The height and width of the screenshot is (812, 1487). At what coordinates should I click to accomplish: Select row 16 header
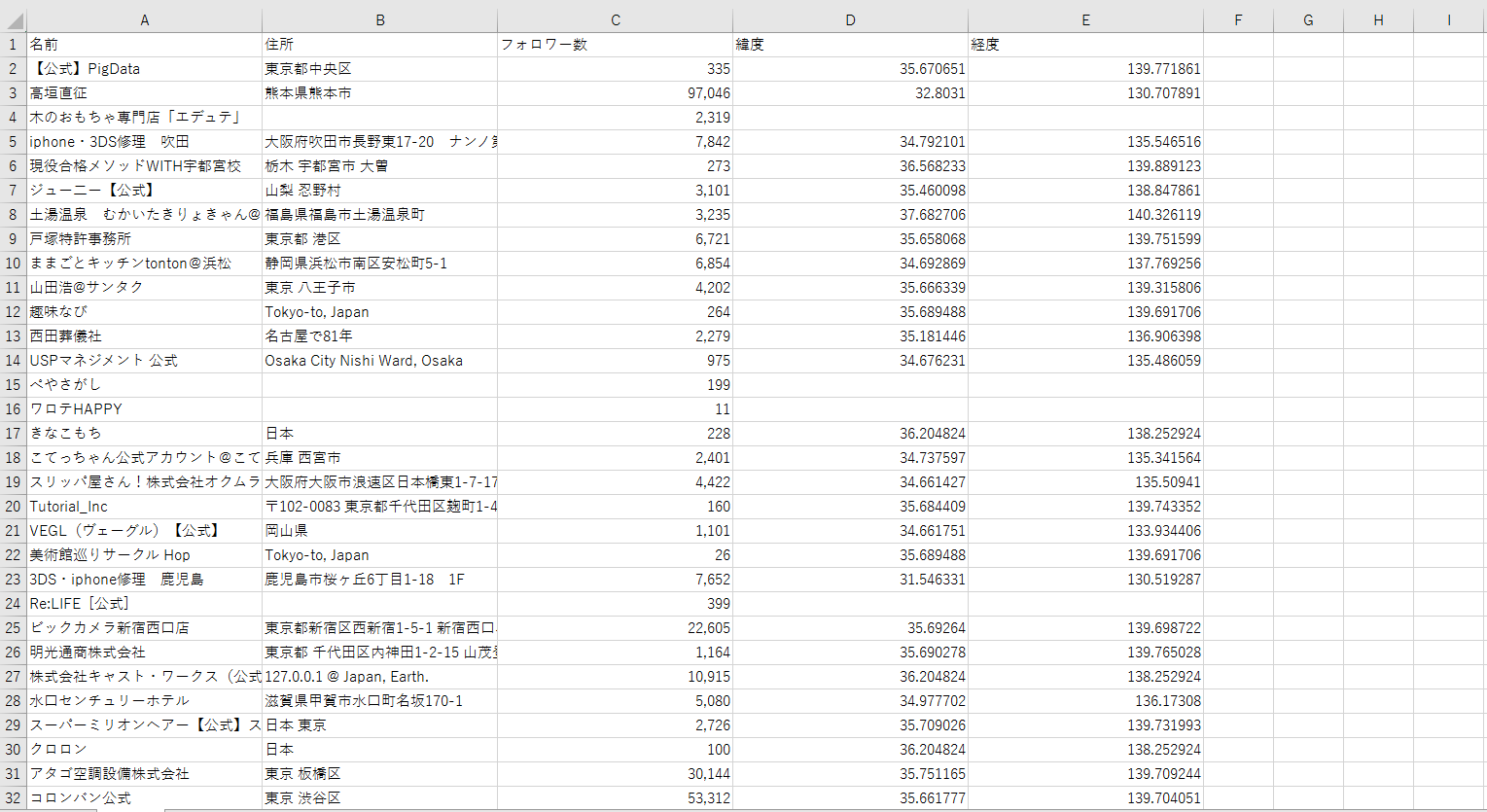pyautogui.click(x=14, y=409)
